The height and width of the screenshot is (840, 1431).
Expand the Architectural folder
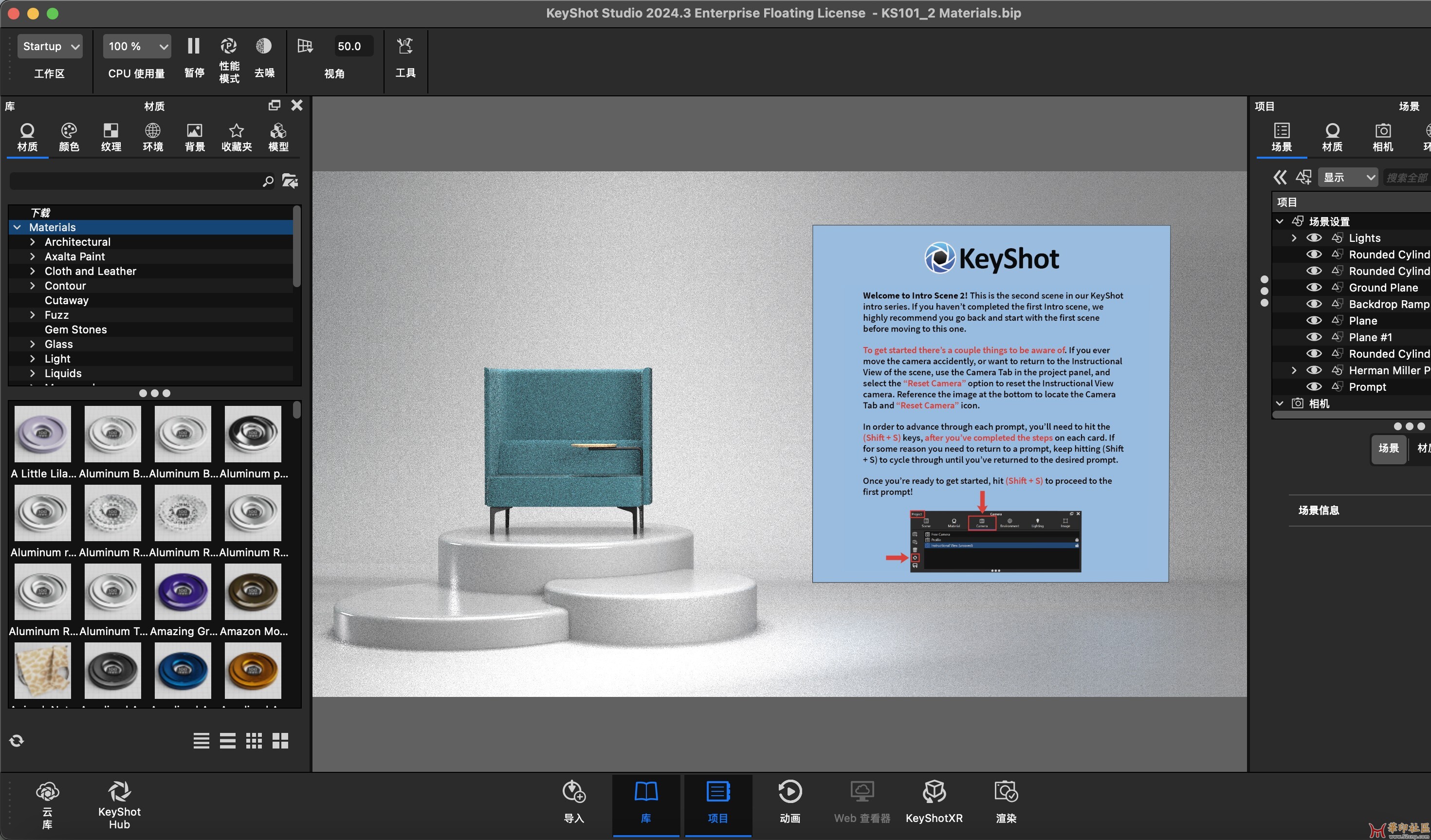point(32,242)
